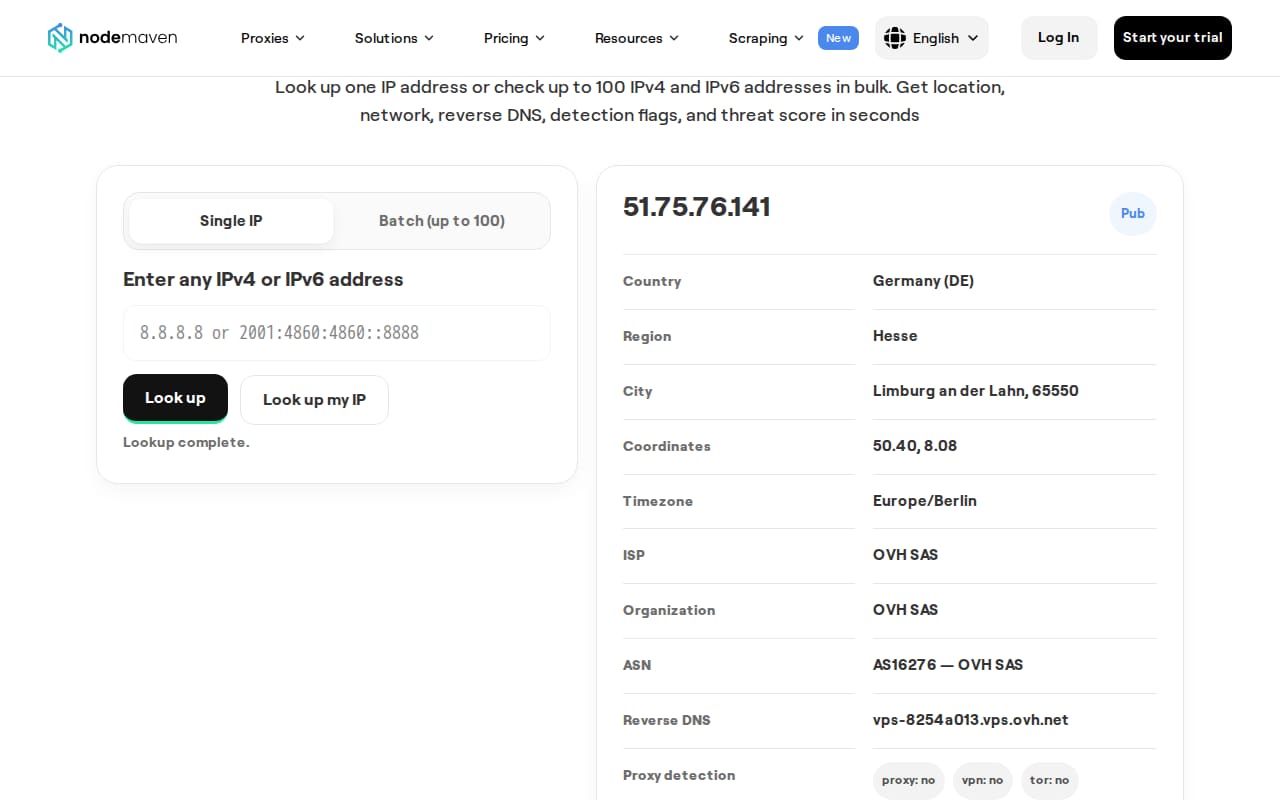Viewport: 1280px width, 800px height.
Task: Switch to the Batch (up to 100) tab
Action: (442, 221)
